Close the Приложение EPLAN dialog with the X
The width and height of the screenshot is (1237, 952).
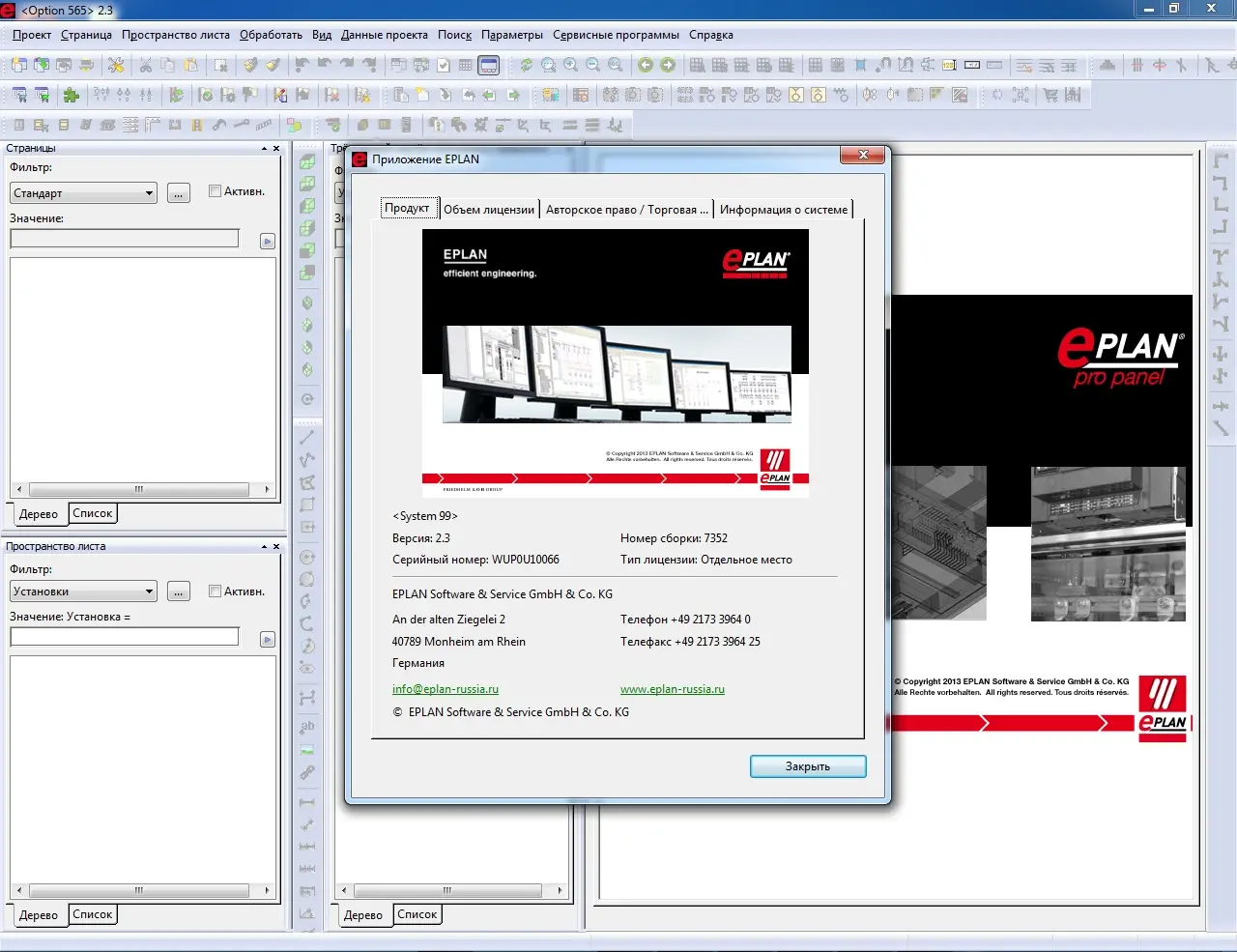863,155
